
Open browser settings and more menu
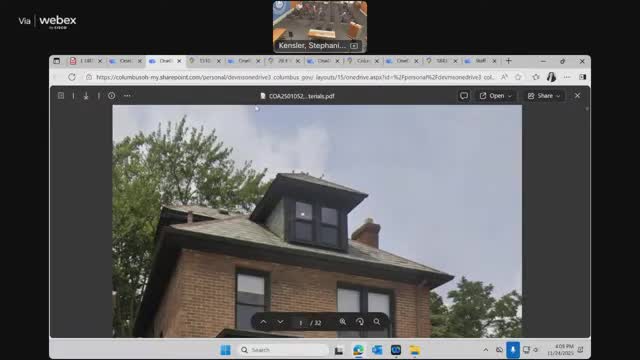pos(567,77)
